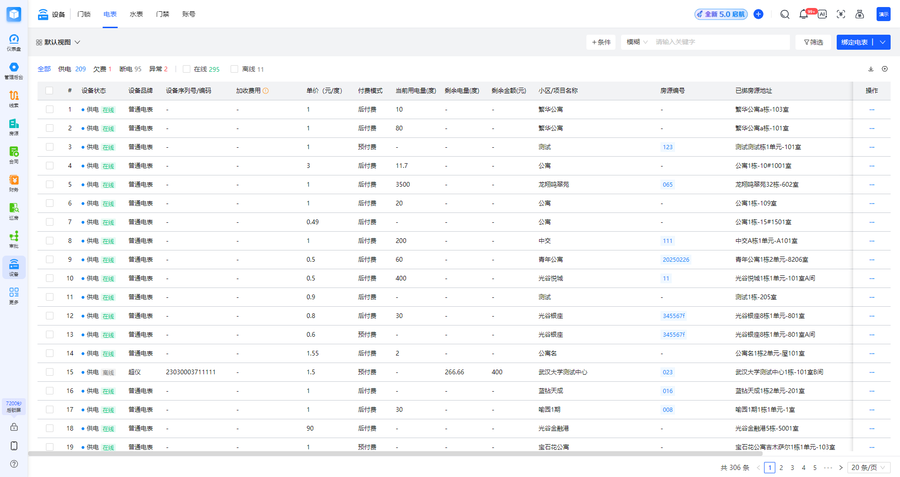Click the horizontal scrollbar under the table
This screenshot has height=477, width=900.
coord(396,453)
